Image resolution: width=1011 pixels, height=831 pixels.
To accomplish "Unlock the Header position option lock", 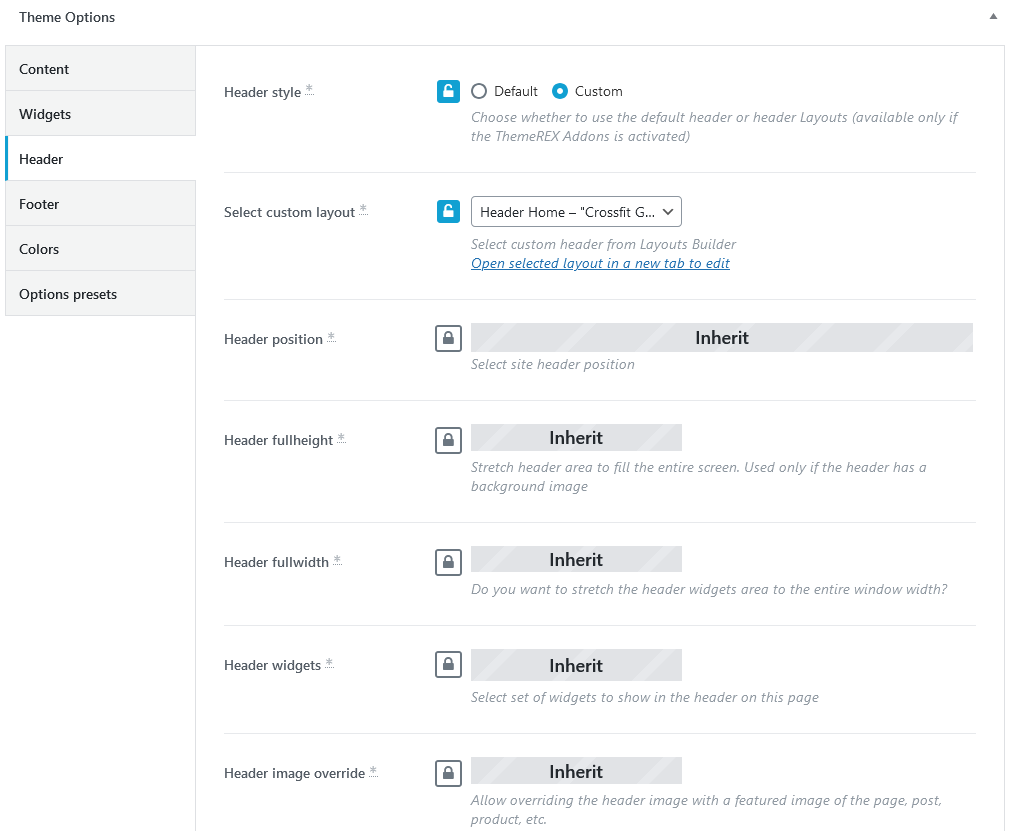I will 448,338.
